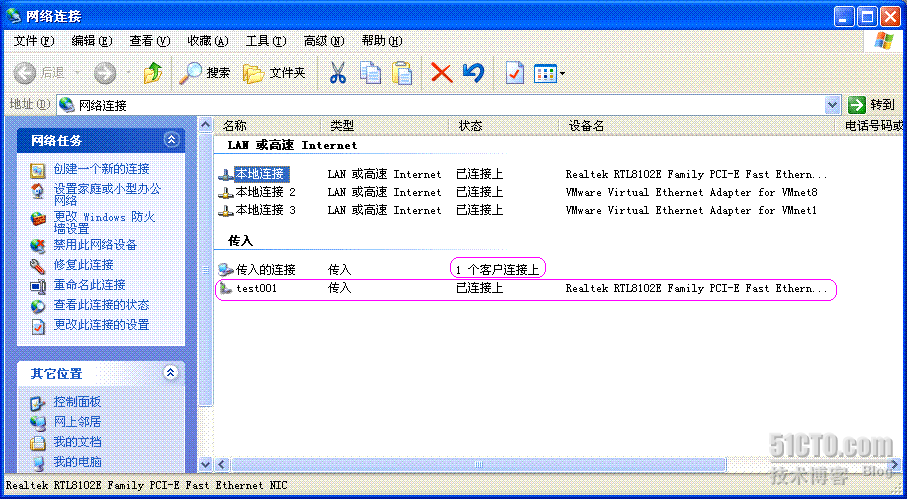Select the 1 个客户连接上 status text

click(497, 269)
